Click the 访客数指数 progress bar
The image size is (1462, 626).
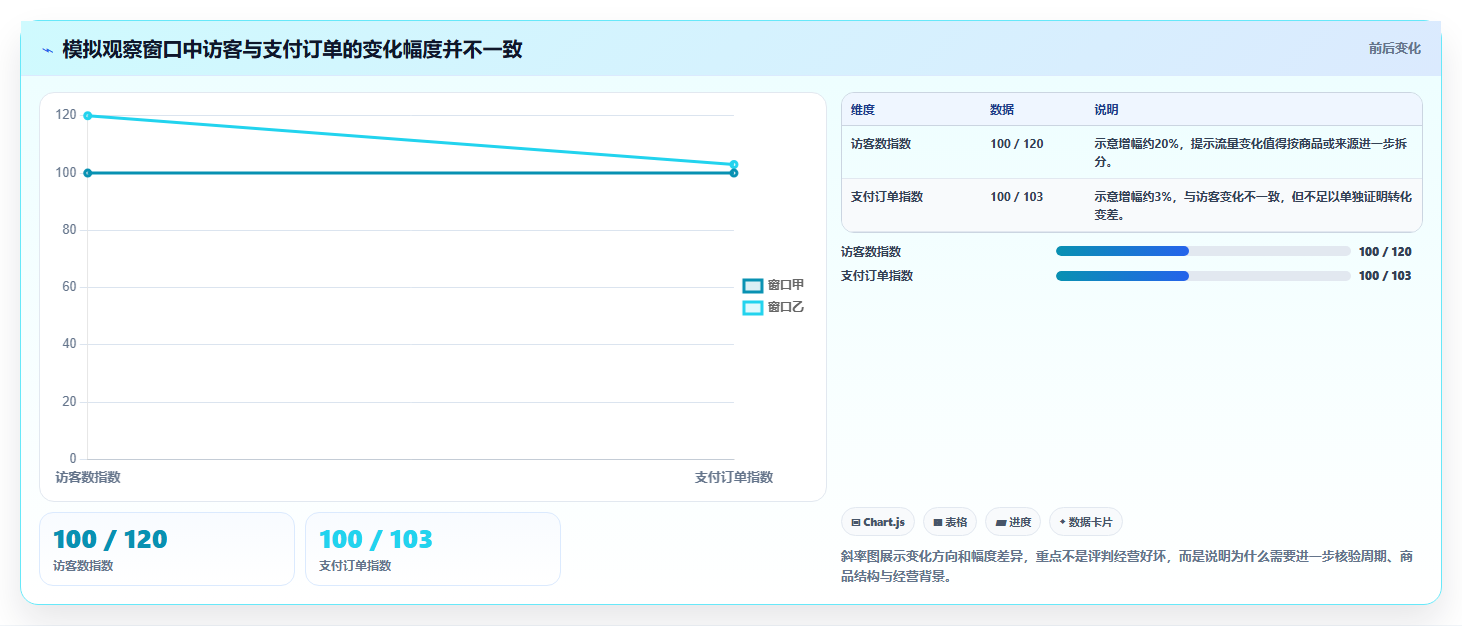pos(1203,252)
